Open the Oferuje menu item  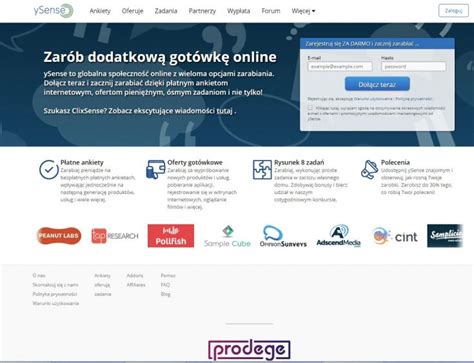tap(132, 11)
